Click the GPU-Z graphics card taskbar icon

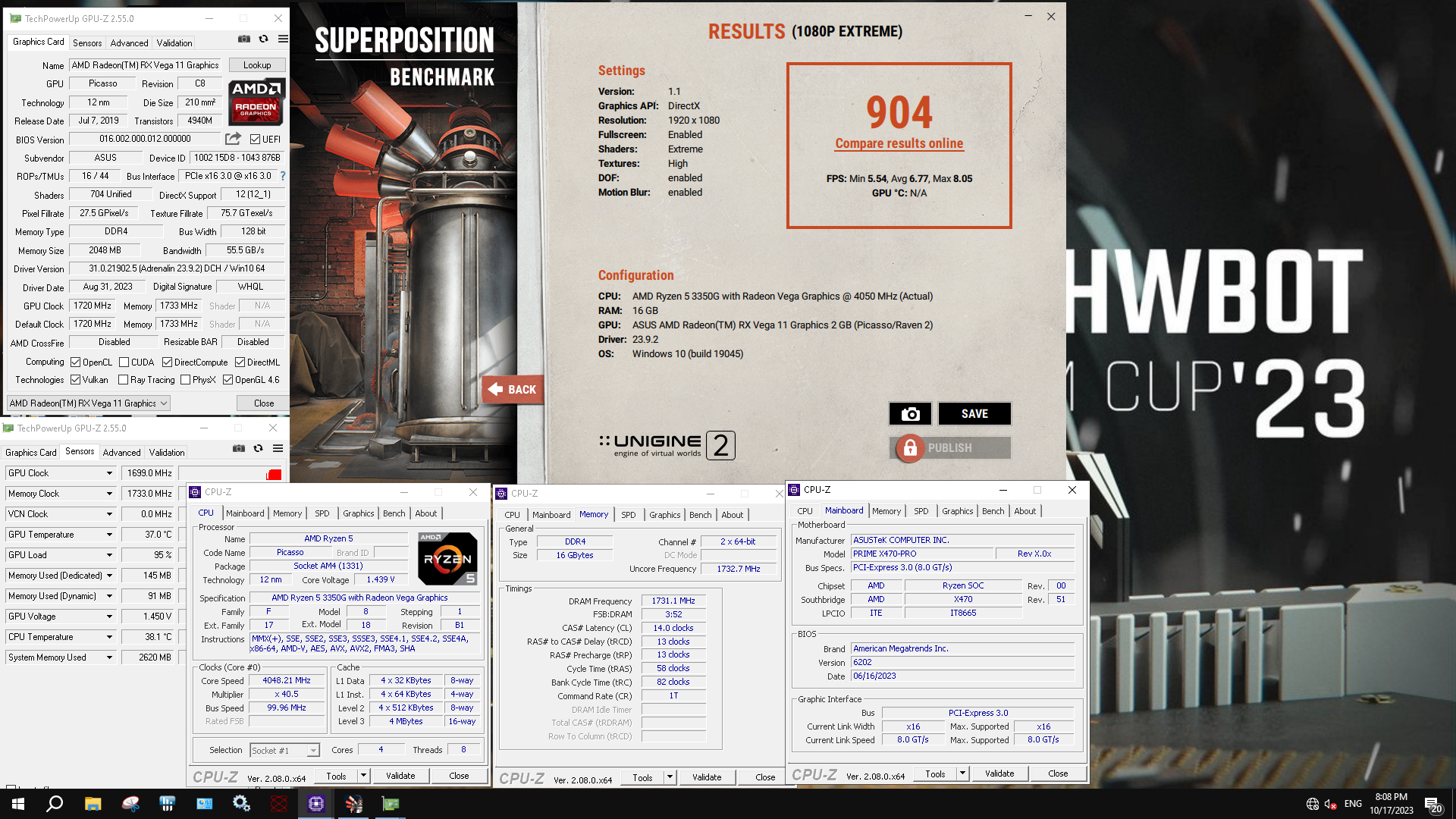[391, 804]
